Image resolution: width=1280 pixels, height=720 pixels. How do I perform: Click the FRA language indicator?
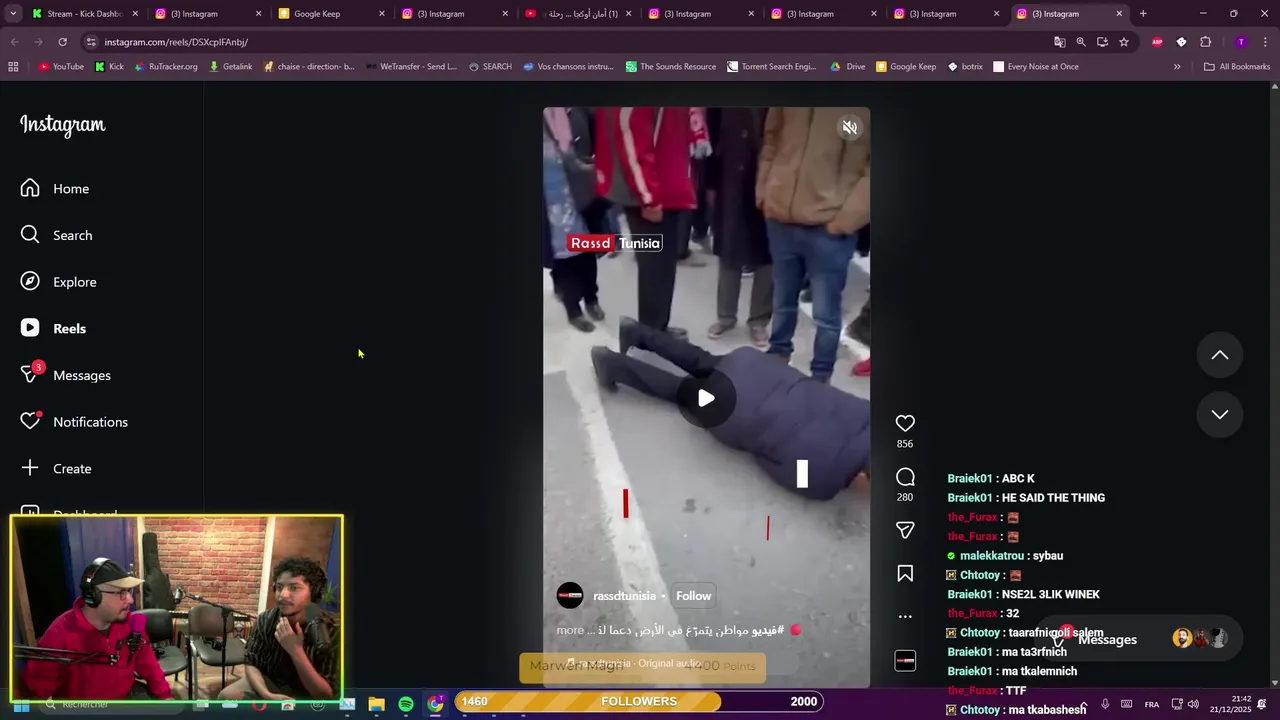1152,704
